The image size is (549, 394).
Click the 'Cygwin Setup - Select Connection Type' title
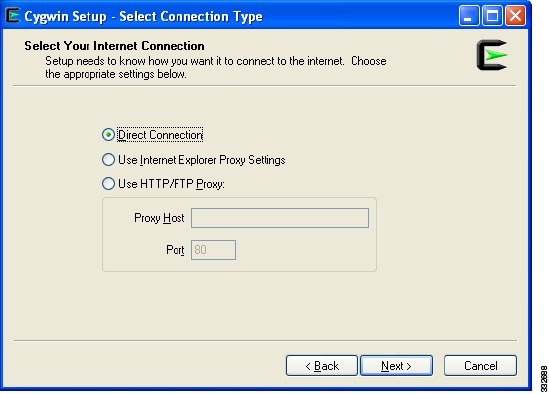point(143,16)
